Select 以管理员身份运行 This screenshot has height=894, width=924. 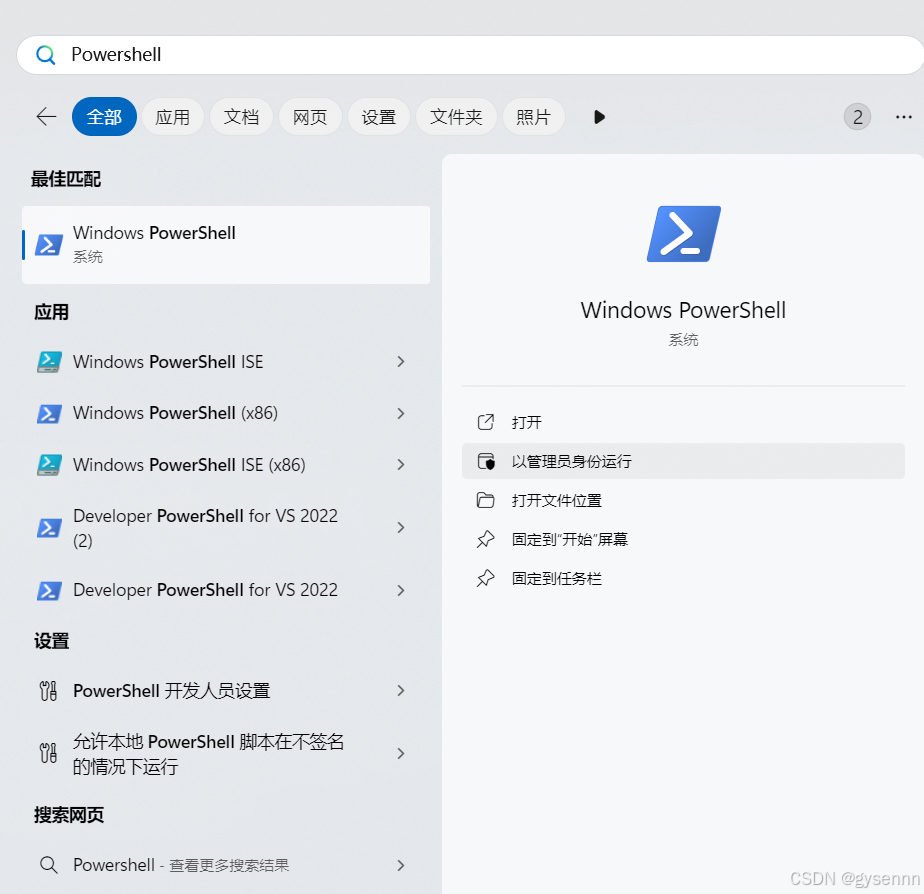(x=683, y=461)
